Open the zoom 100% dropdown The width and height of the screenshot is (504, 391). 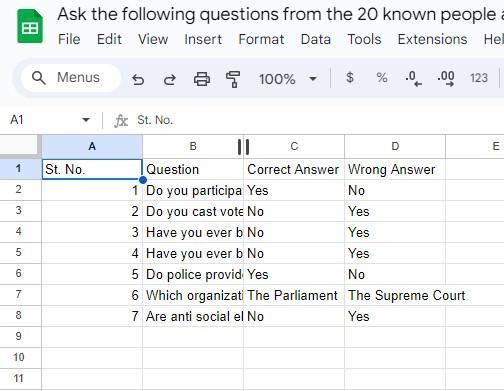[x=287, y=79]
